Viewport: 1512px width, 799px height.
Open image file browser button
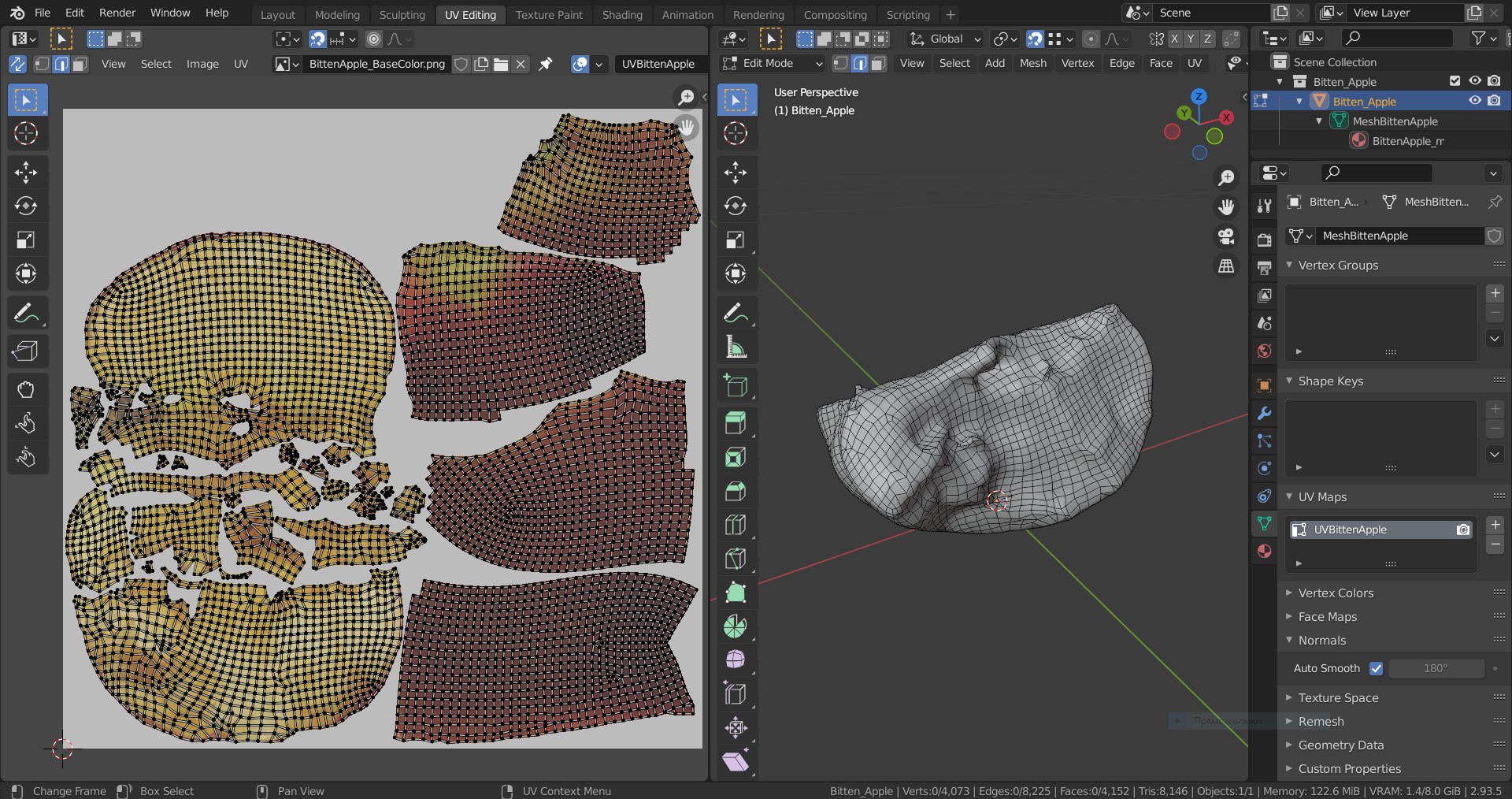501,64
